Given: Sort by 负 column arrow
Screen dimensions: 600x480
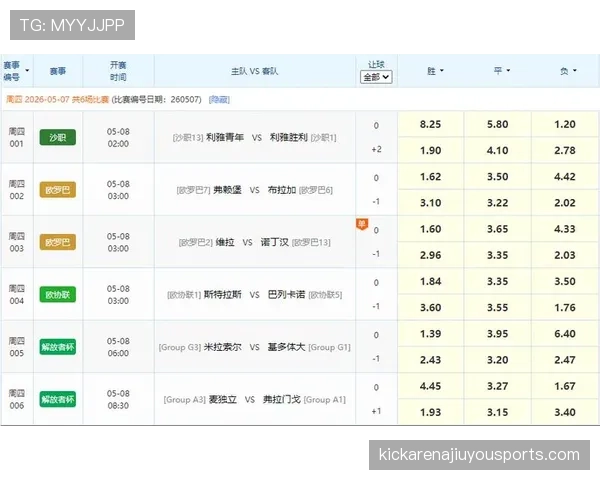Looking at the screenshot, I should pos(575,71).
